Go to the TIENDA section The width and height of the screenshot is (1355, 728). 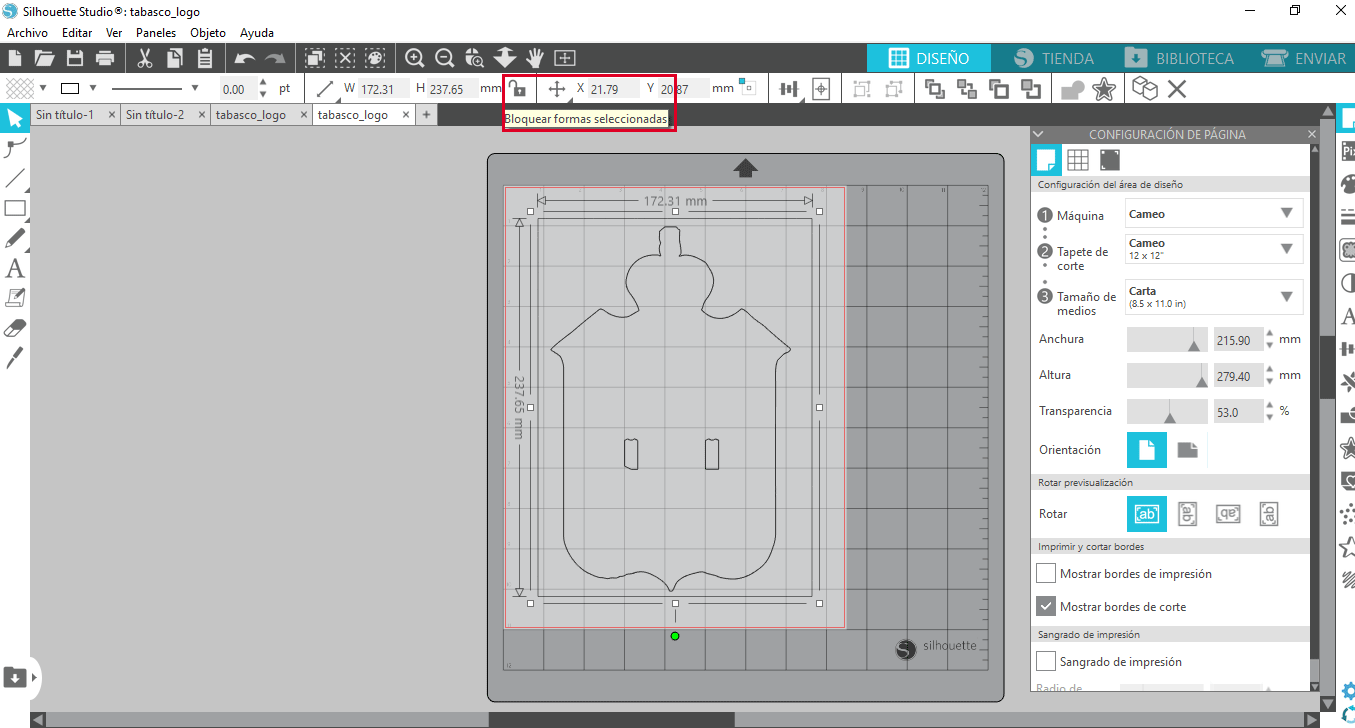[x=1053, y=58]
